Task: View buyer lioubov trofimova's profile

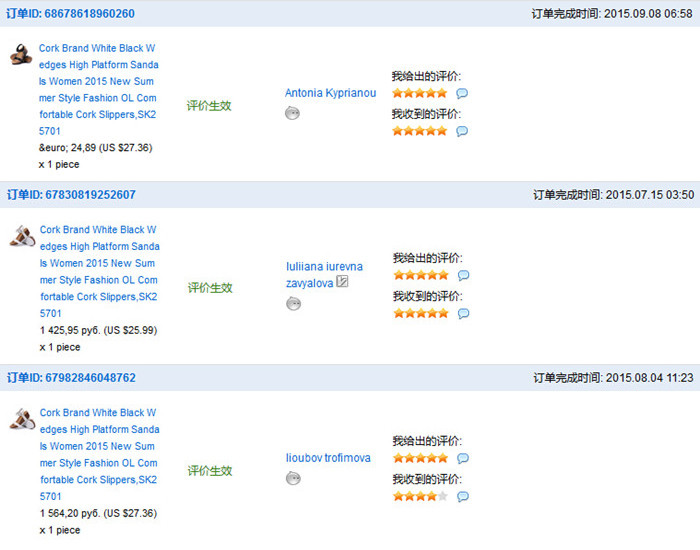Action: coord(328,458)
